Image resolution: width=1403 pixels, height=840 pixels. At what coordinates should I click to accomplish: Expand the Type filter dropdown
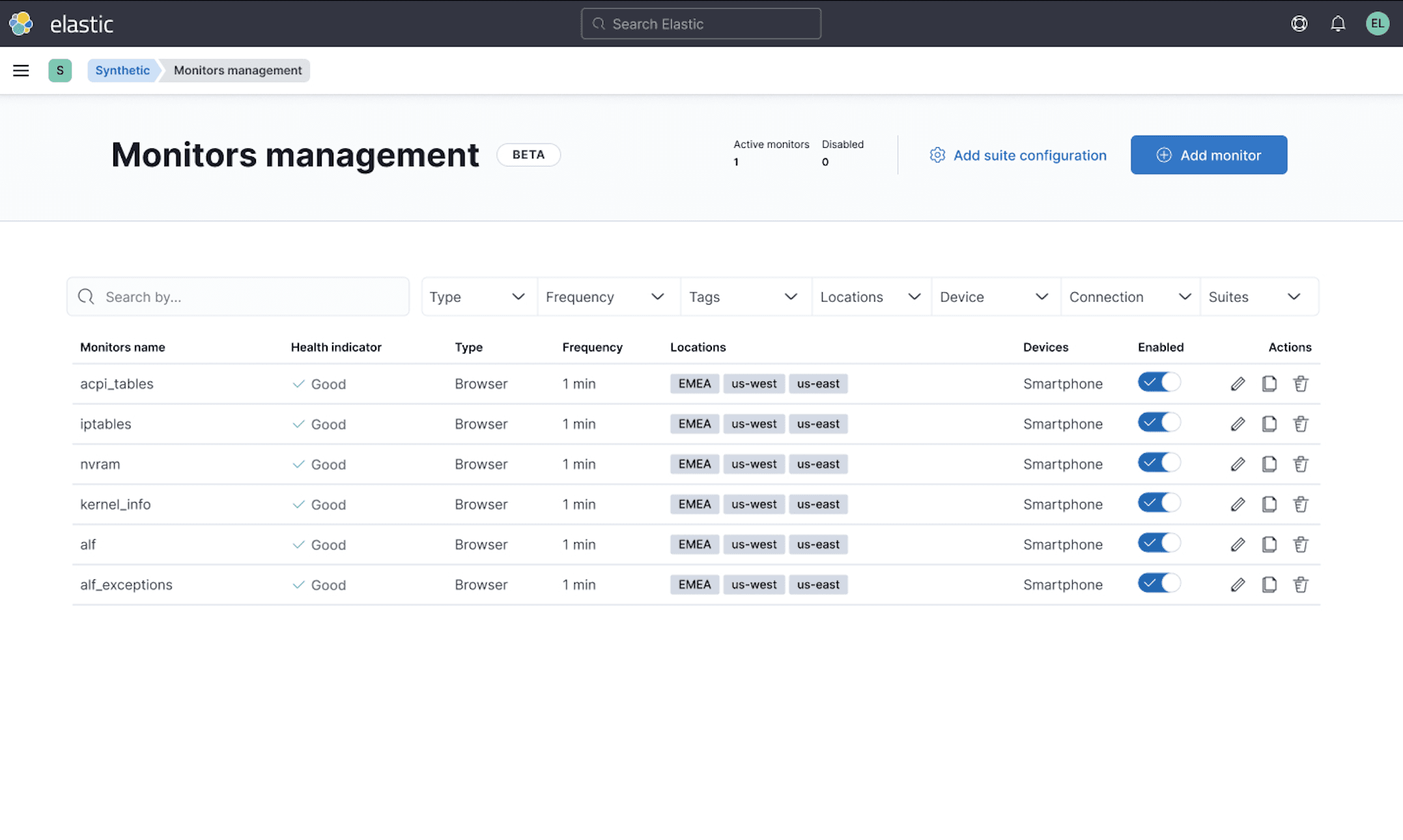478,297
